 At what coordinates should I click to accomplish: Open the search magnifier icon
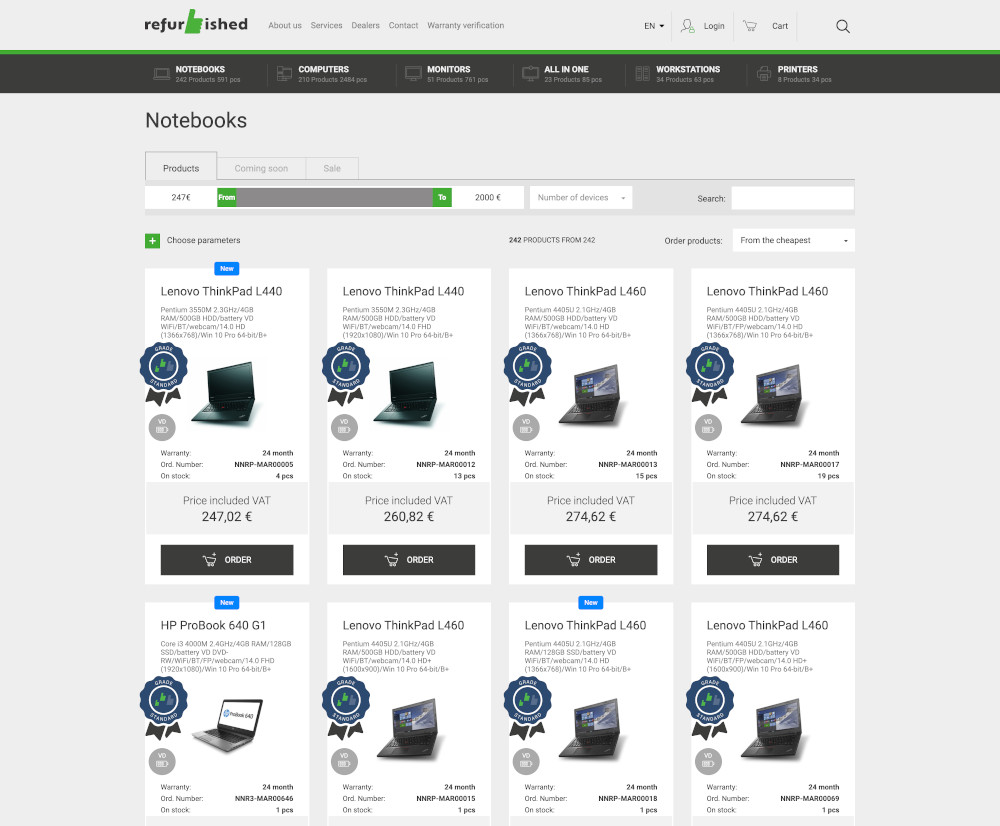[x=842, y=26]
